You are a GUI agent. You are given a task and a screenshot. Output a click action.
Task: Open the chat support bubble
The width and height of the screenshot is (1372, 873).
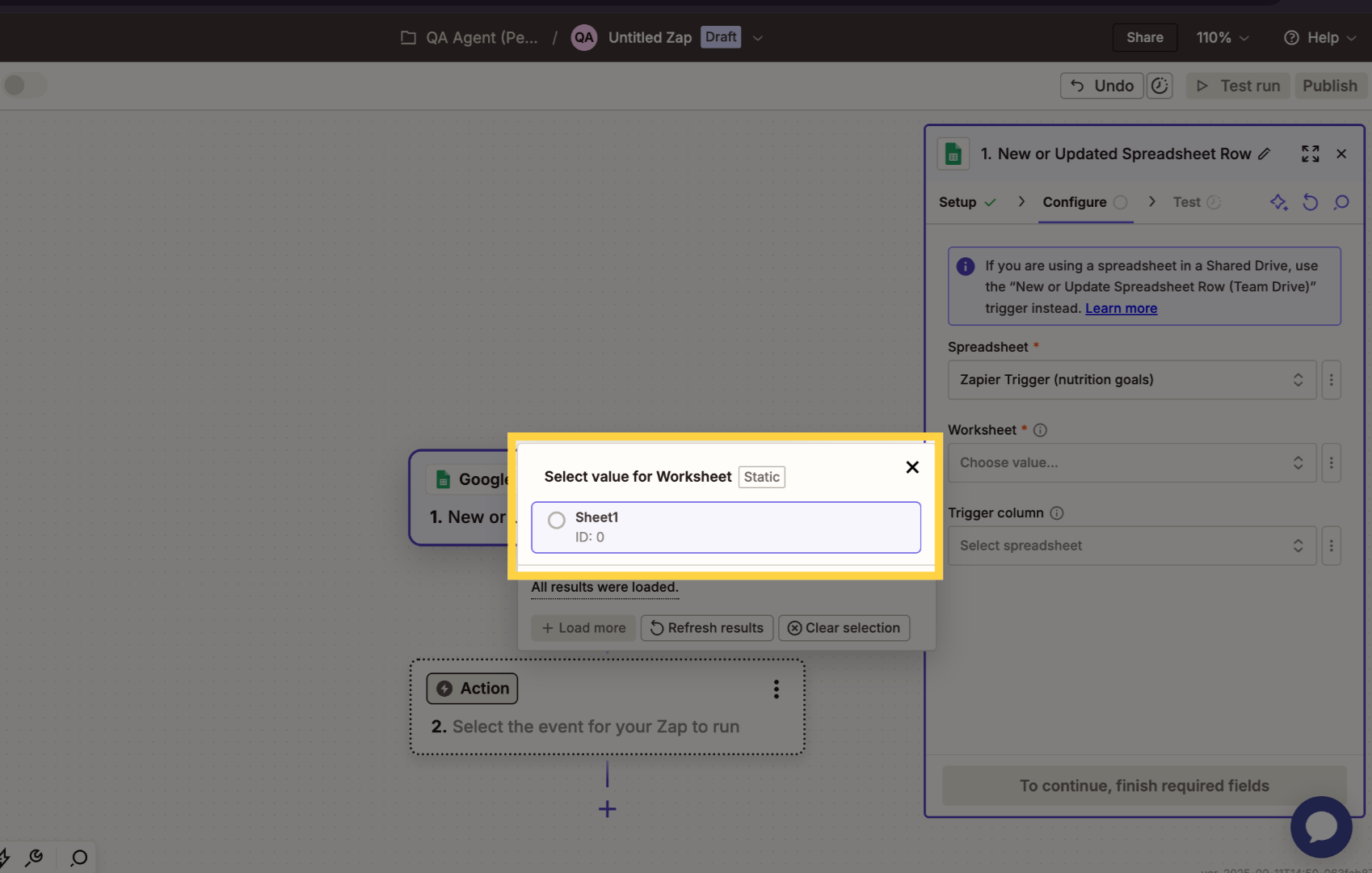tap(1321, 827)
